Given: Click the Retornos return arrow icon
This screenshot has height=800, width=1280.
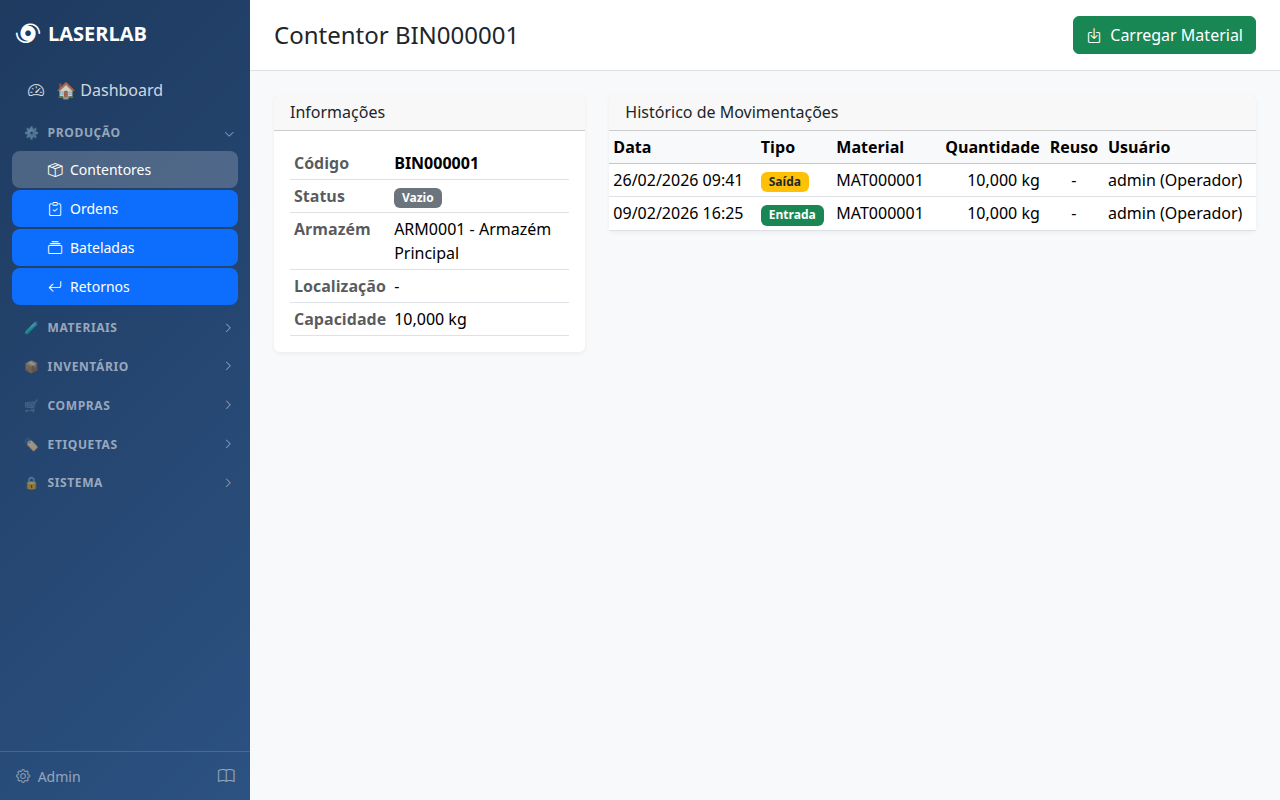Looking at the screenshot, I should [x=55, y=287].
